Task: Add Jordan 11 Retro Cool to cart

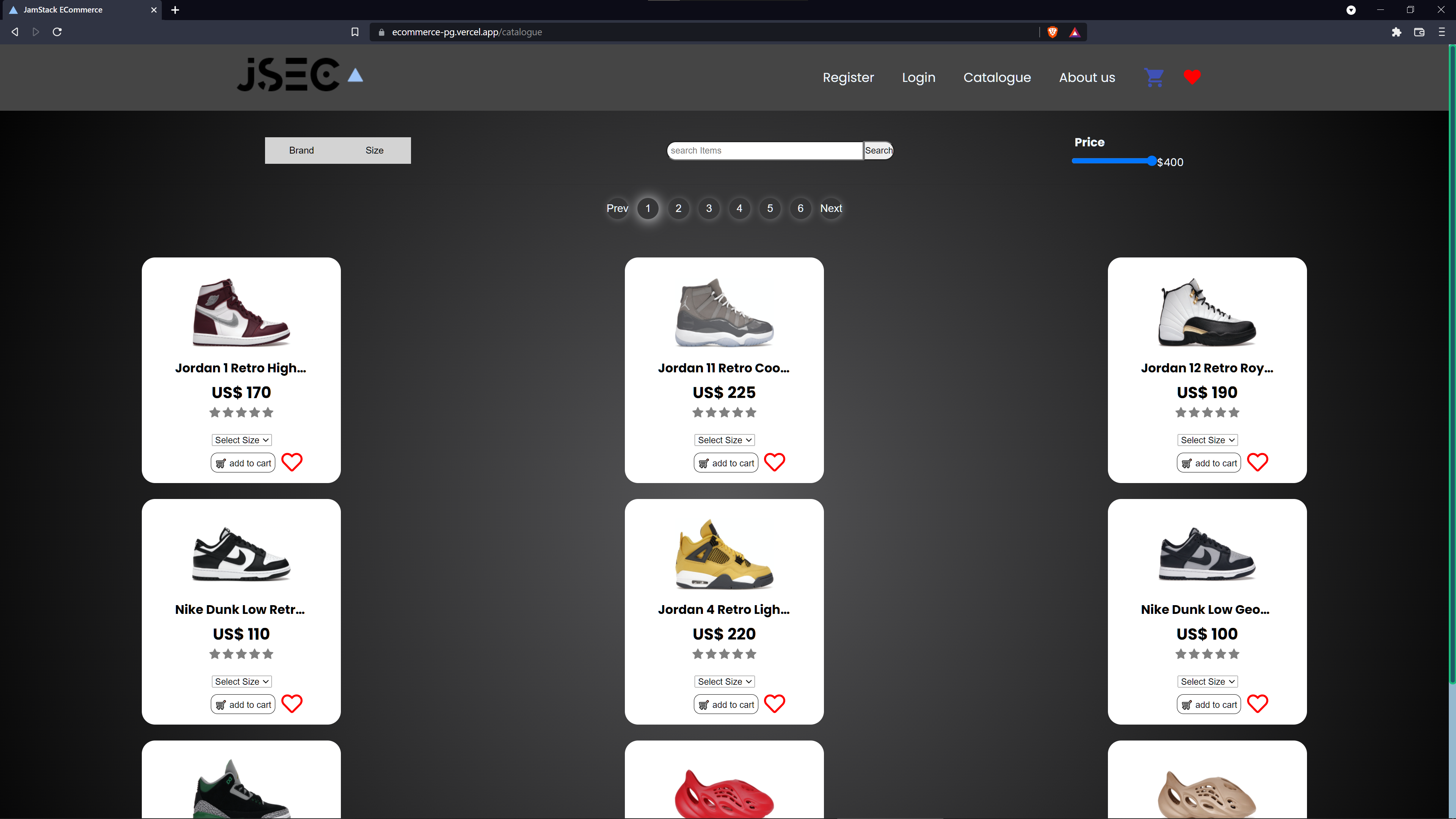Action: [726, 463]
